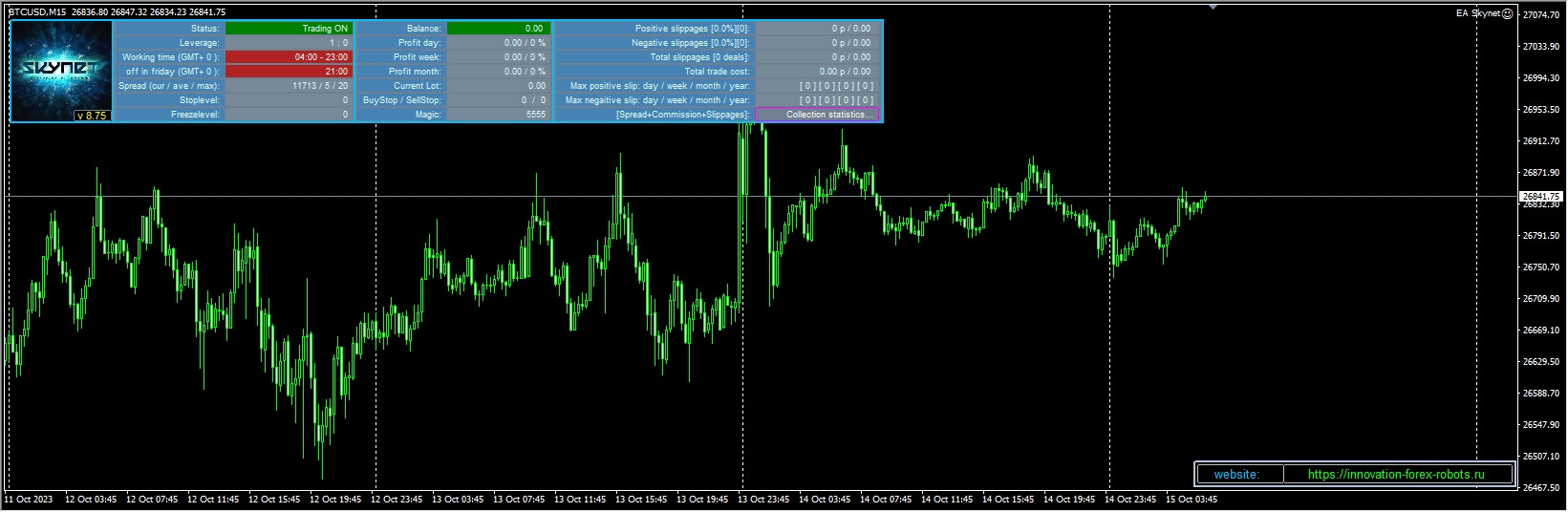Image resolution: width=1568 pixels, height=512 pixels.
Task: Click the website: label in bottom panel
Action: click(x=1236, y=475)
